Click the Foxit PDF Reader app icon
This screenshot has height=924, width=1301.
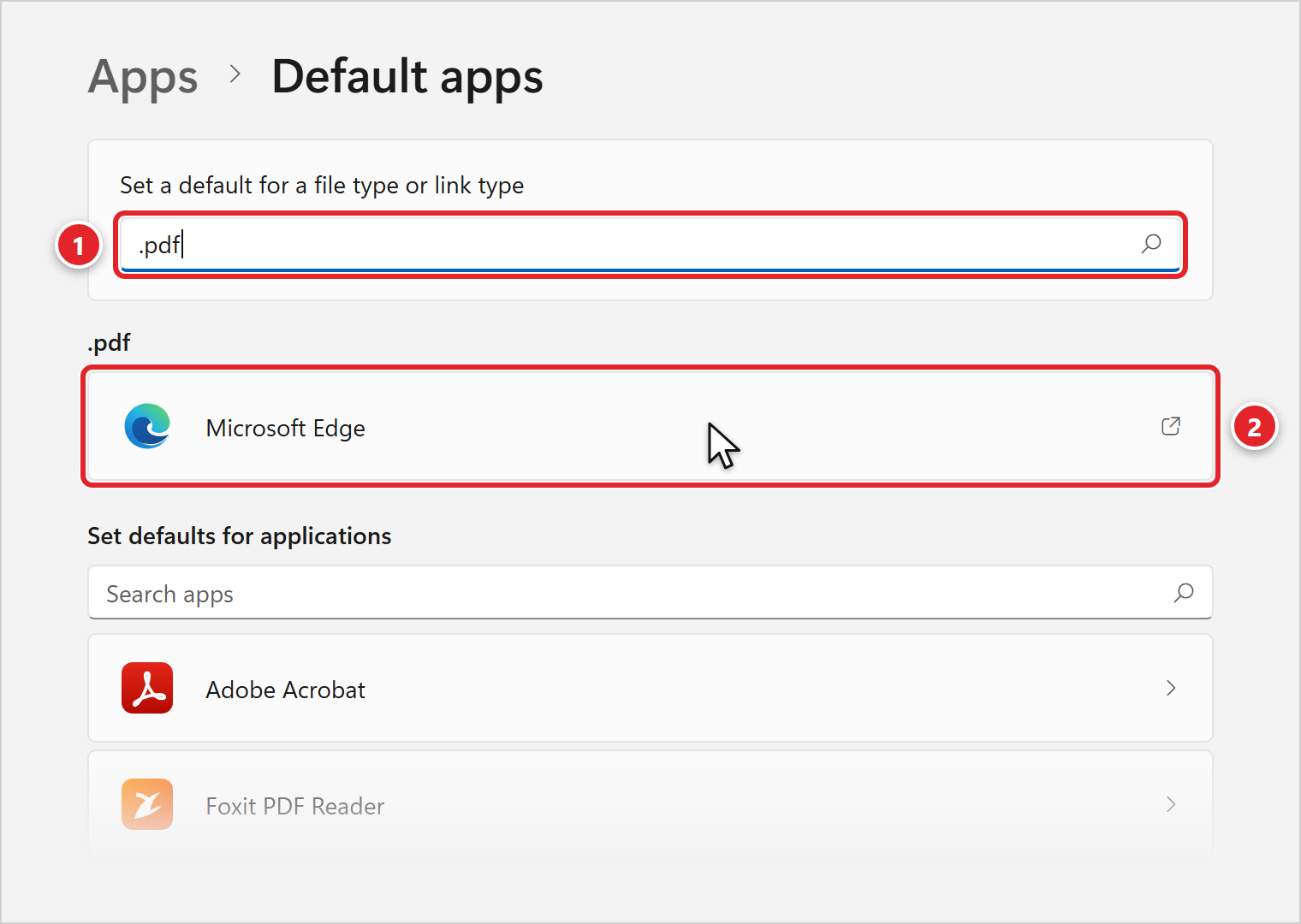[147, 804]
